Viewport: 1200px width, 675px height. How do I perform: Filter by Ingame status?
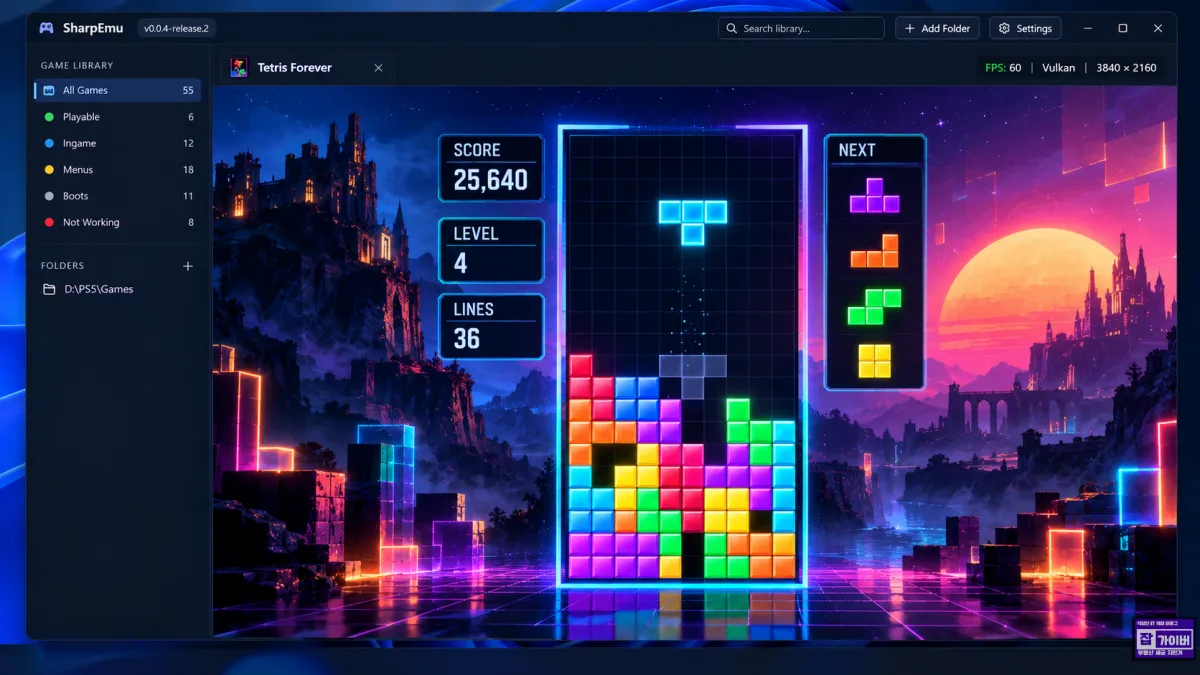[117, 143]
